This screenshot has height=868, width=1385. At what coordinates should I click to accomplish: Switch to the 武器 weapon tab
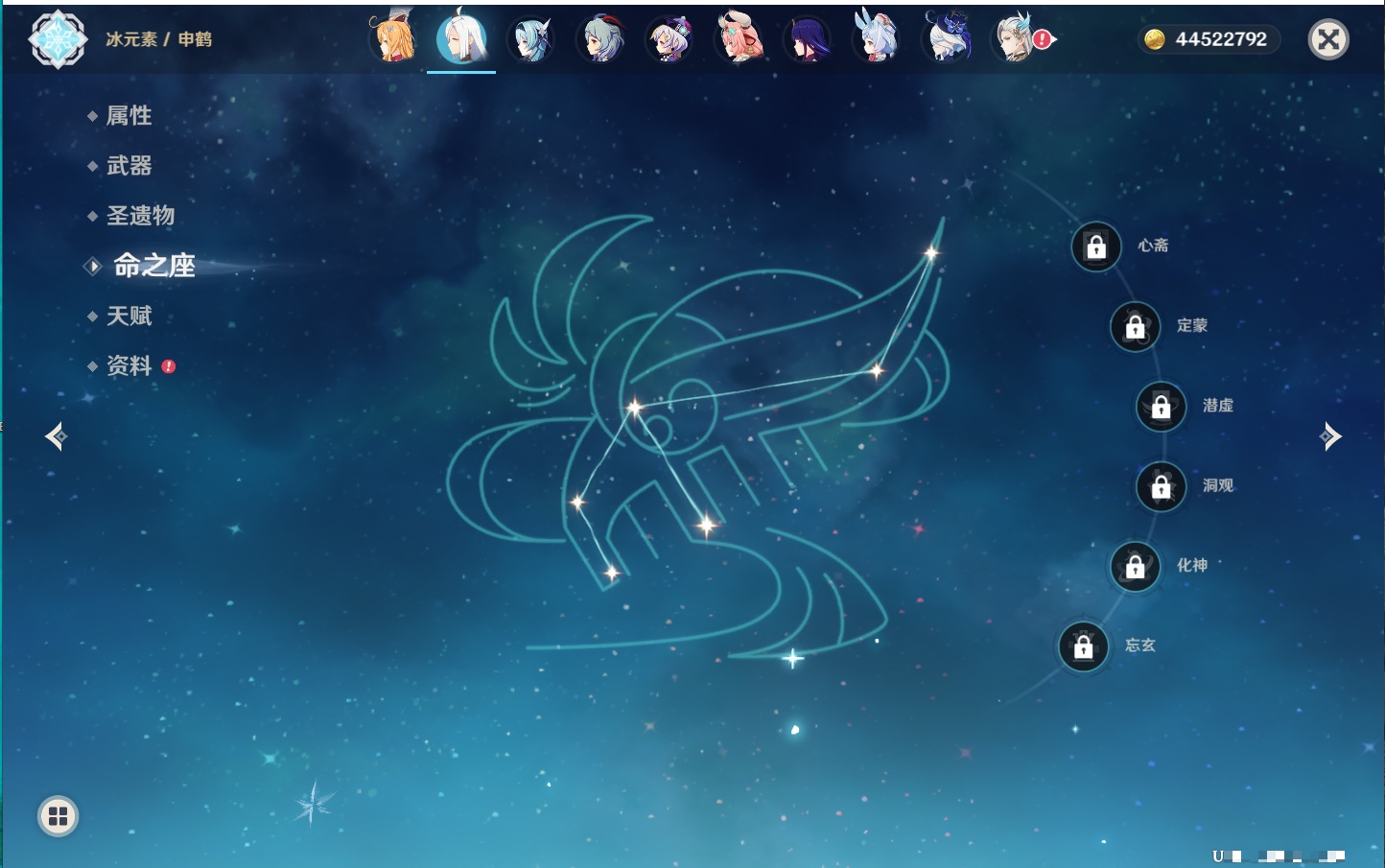coord(129,166)
